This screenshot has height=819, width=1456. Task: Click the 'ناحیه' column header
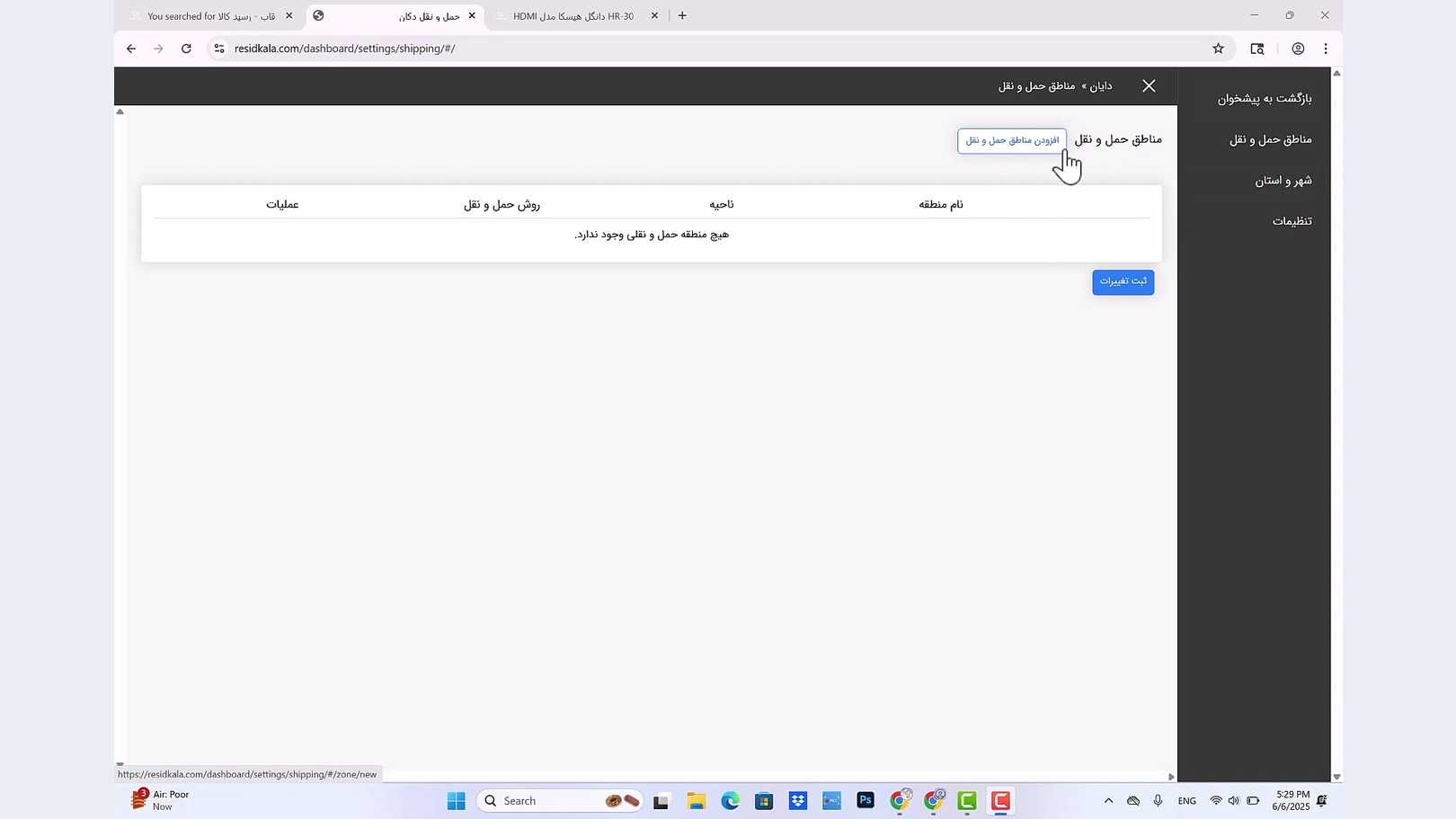[722, 204]
